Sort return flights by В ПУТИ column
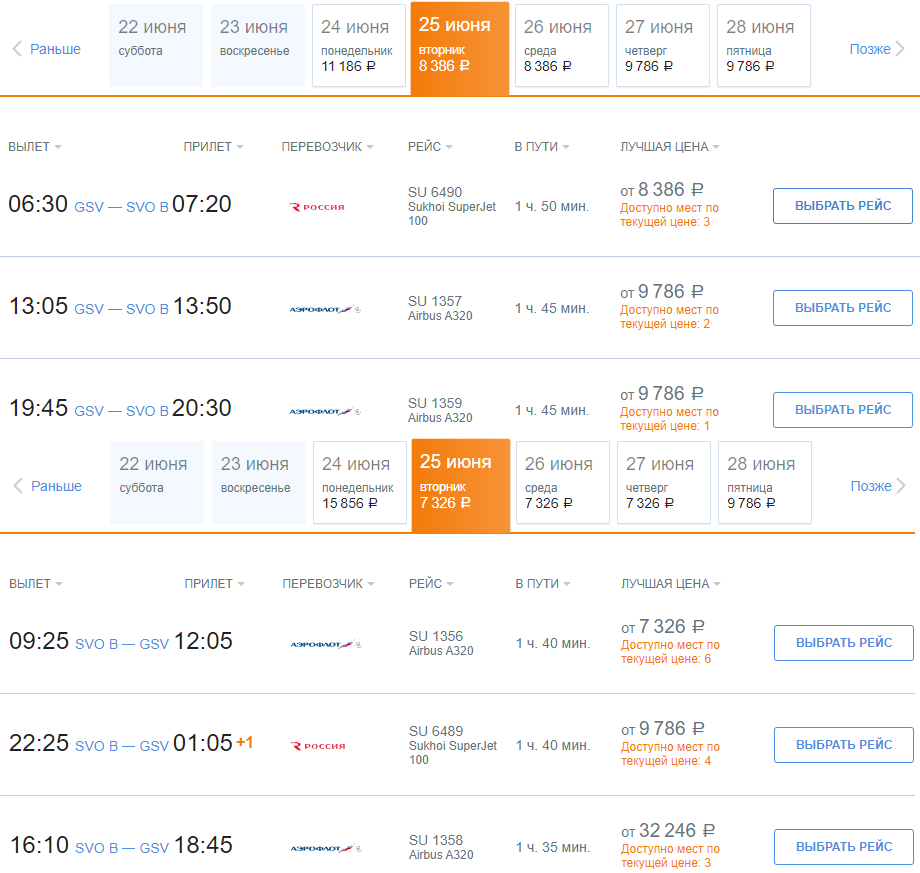 543,584
